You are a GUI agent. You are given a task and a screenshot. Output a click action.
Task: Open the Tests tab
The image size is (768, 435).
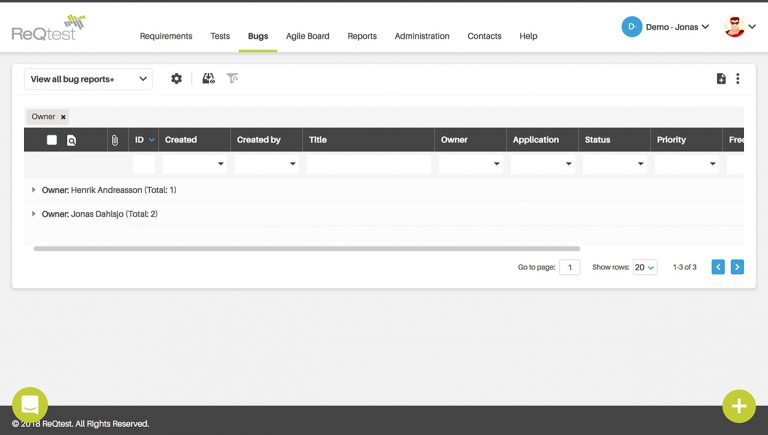click(220, 36)
